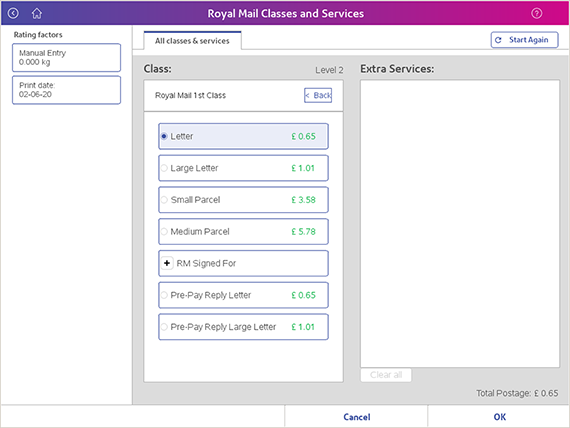Viewport: 570px width, 428px height.
Task: Click the back arrow icon in header
Action: click(x=13, y=13)
